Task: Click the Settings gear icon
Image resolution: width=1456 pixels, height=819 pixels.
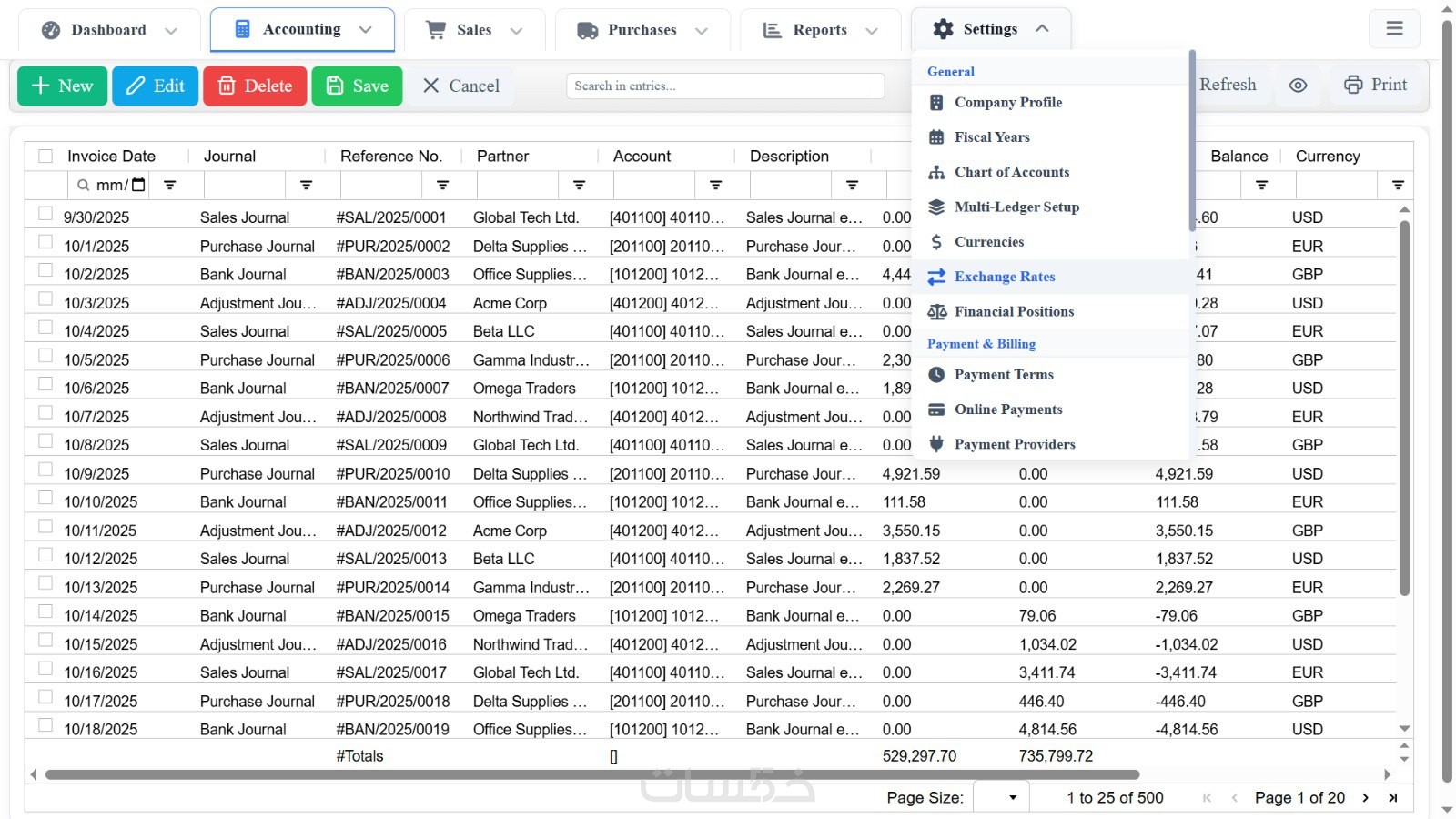Action: [944, 29]
